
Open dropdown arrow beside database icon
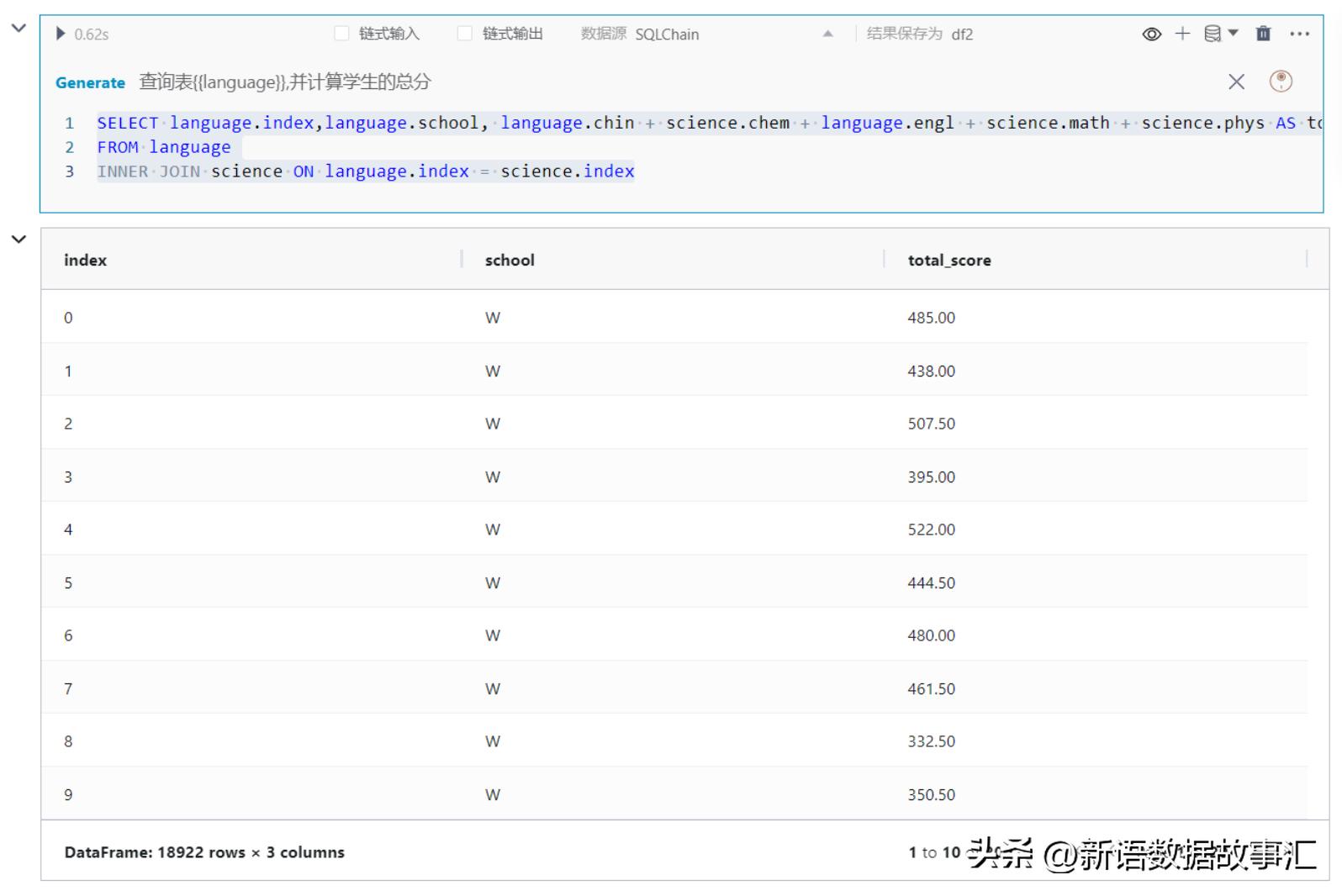[x=1234, y=34]
